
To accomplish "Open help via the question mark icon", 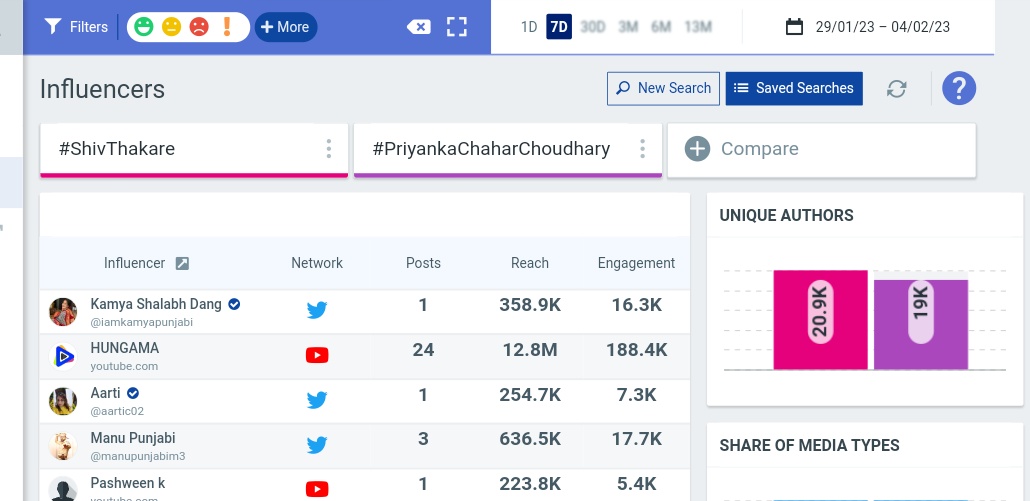I will 959,88.
